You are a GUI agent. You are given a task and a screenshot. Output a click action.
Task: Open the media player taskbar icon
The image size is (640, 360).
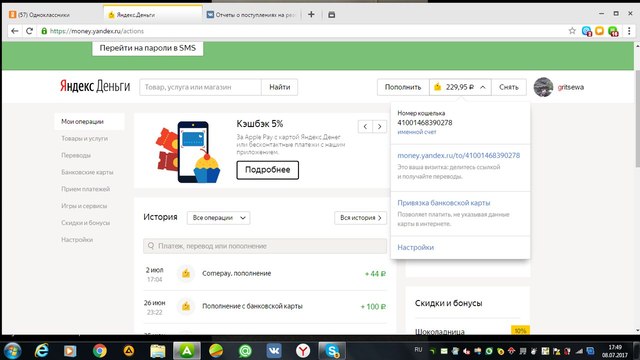click(70, 351)
